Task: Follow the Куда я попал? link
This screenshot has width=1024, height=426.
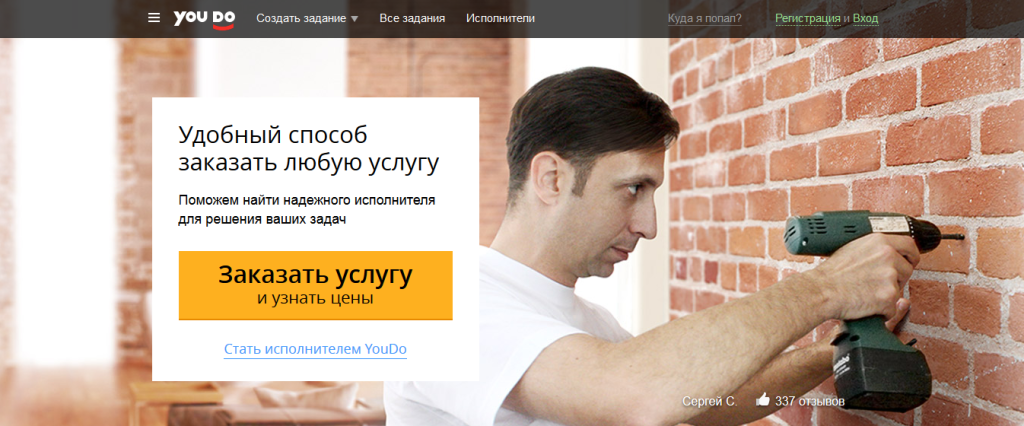Action: [x=705, y=18]
